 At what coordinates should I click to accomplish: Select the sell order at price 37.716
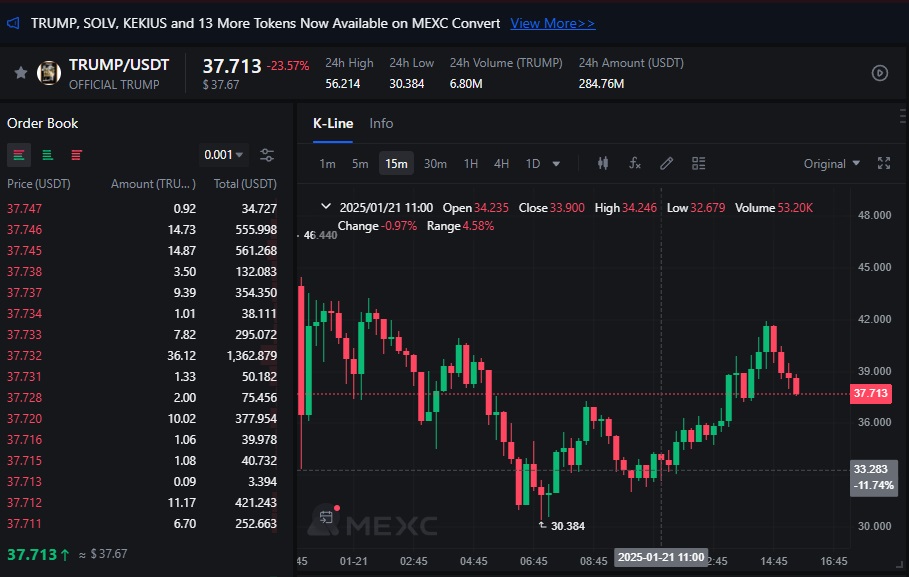[x=141, y=440]
